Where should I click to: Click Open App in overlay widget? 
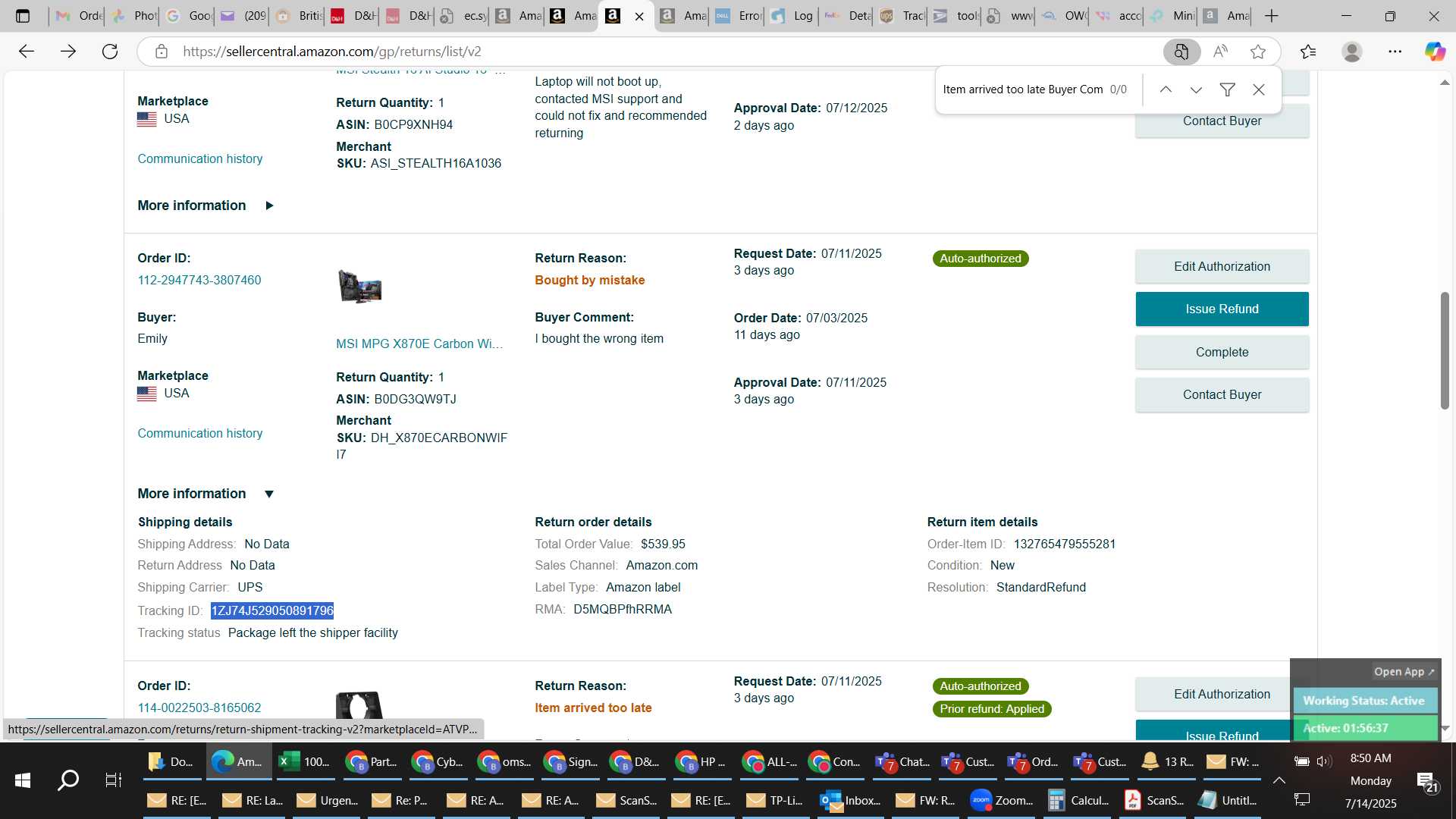pos(1404,672)
